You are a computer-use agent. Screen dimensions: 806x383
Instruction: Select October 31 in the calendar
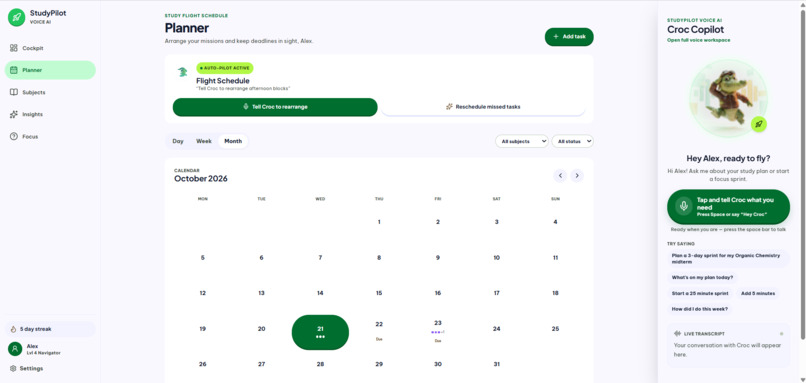(x=497, y=364)
